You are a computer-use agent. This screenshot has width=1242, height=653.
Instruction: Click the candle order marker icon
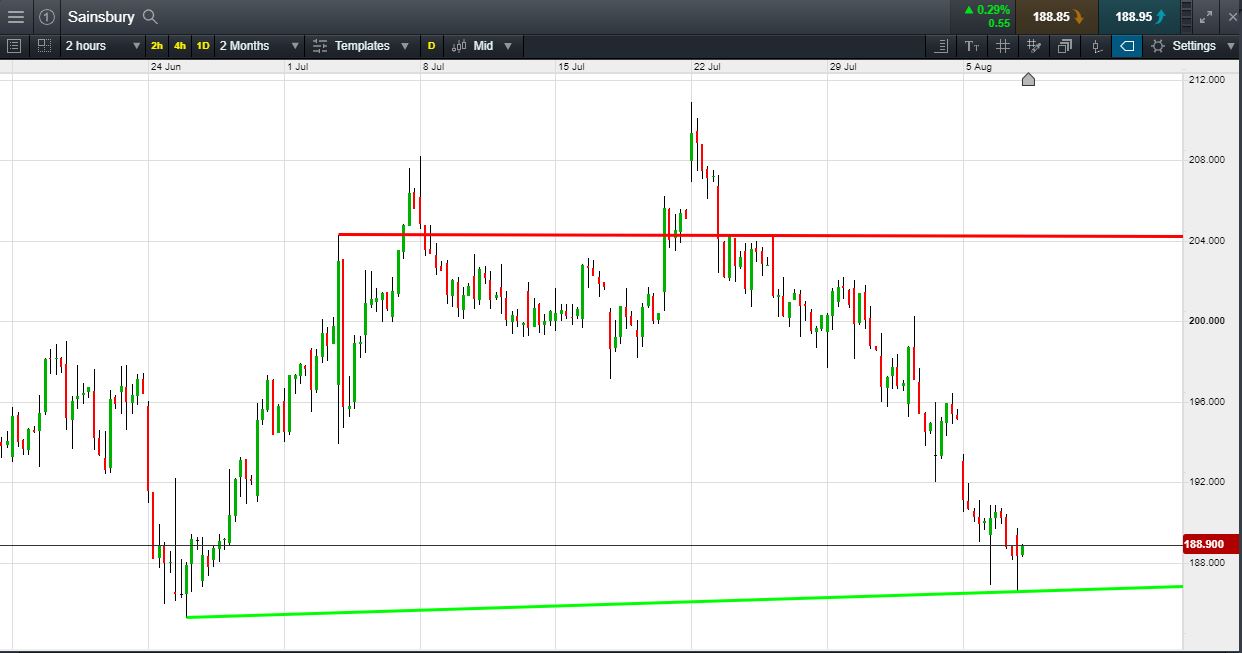[1097, 46]
